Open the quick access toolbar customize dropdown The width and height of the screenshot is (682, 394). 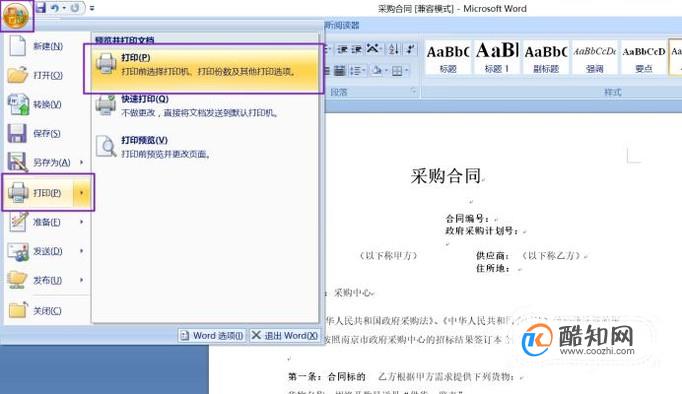click(92, 8)
